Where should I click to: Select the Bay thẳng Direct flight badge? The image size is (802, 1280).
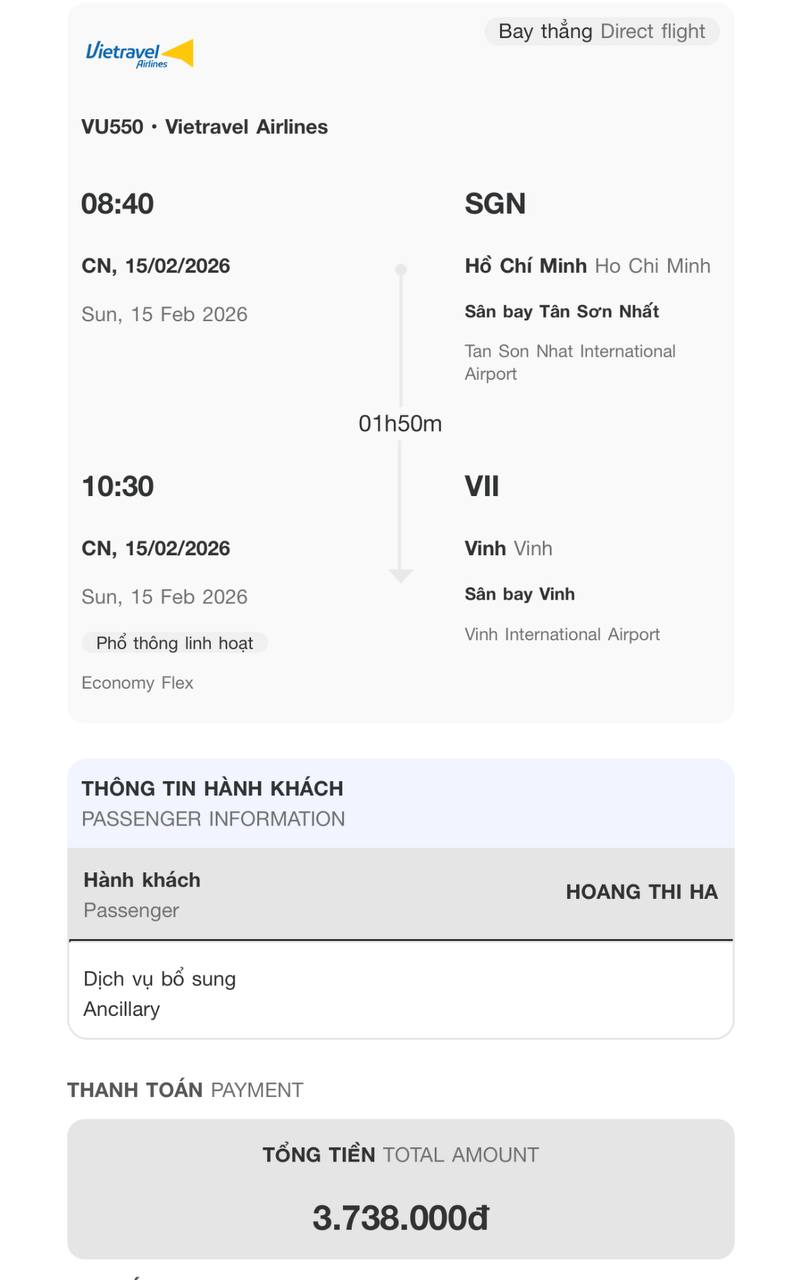(x=602, y=31)
